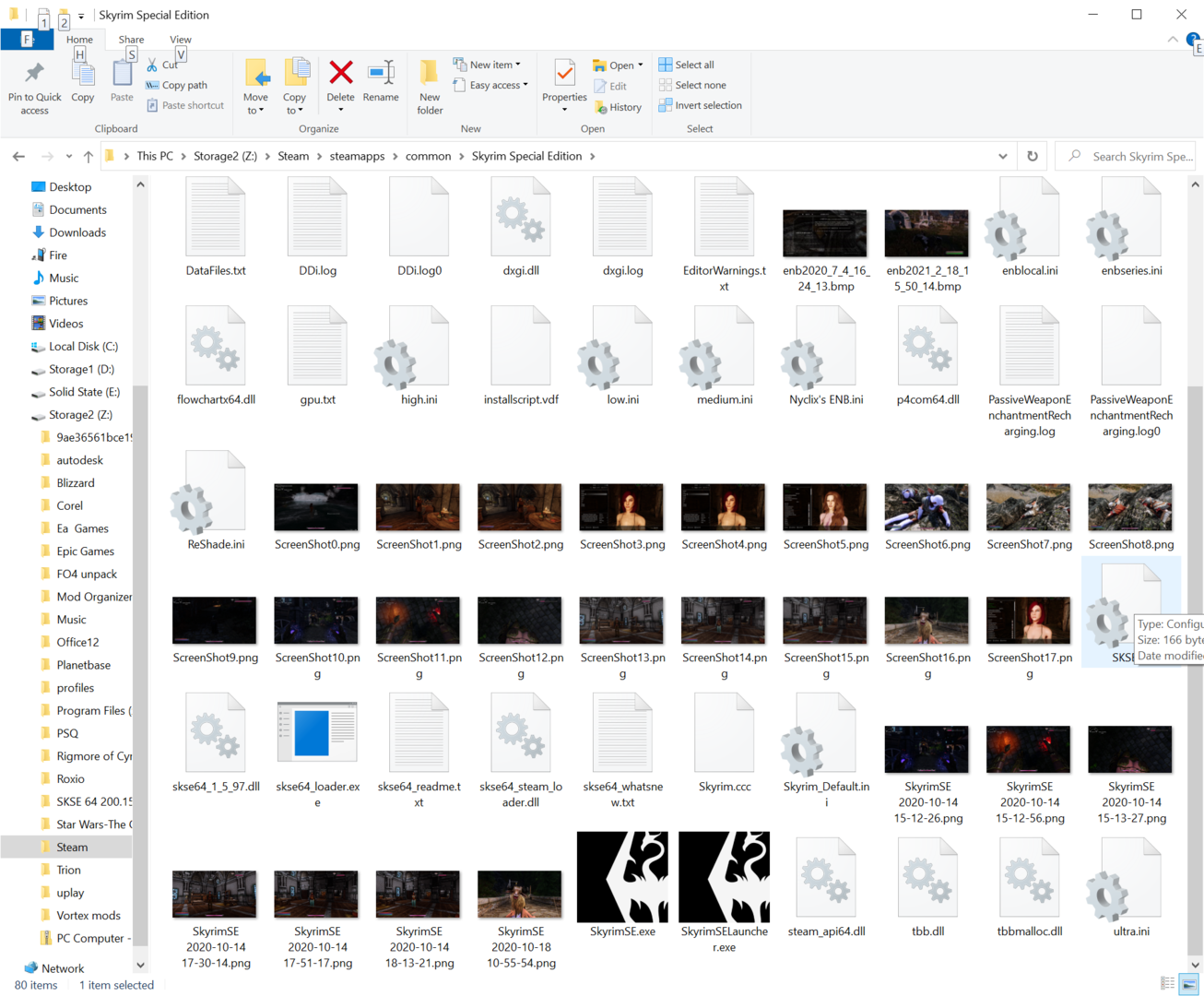Create a New folder

(x=430, y=88)
